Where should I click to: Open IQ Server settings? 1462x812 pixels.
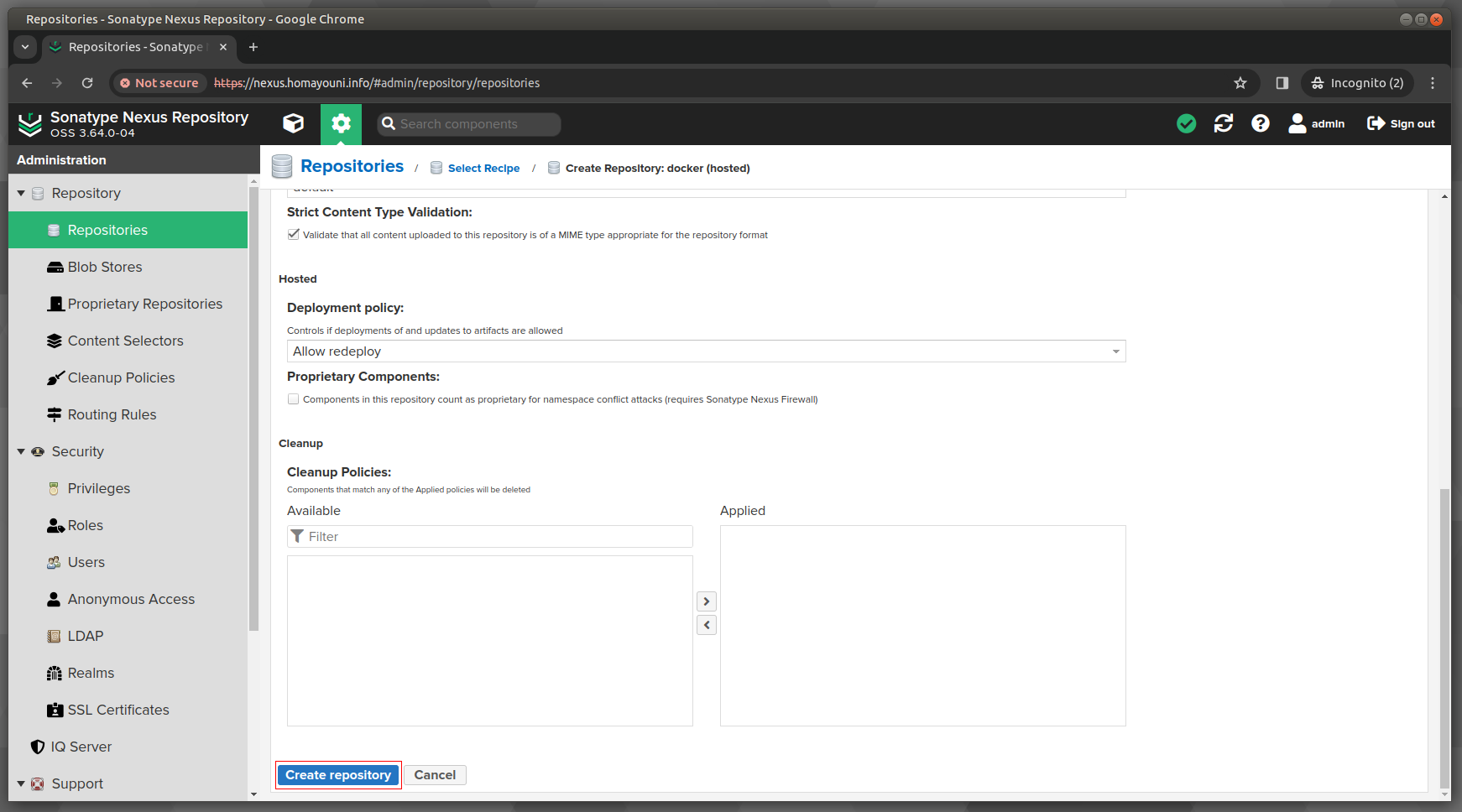tap(128, 747)
